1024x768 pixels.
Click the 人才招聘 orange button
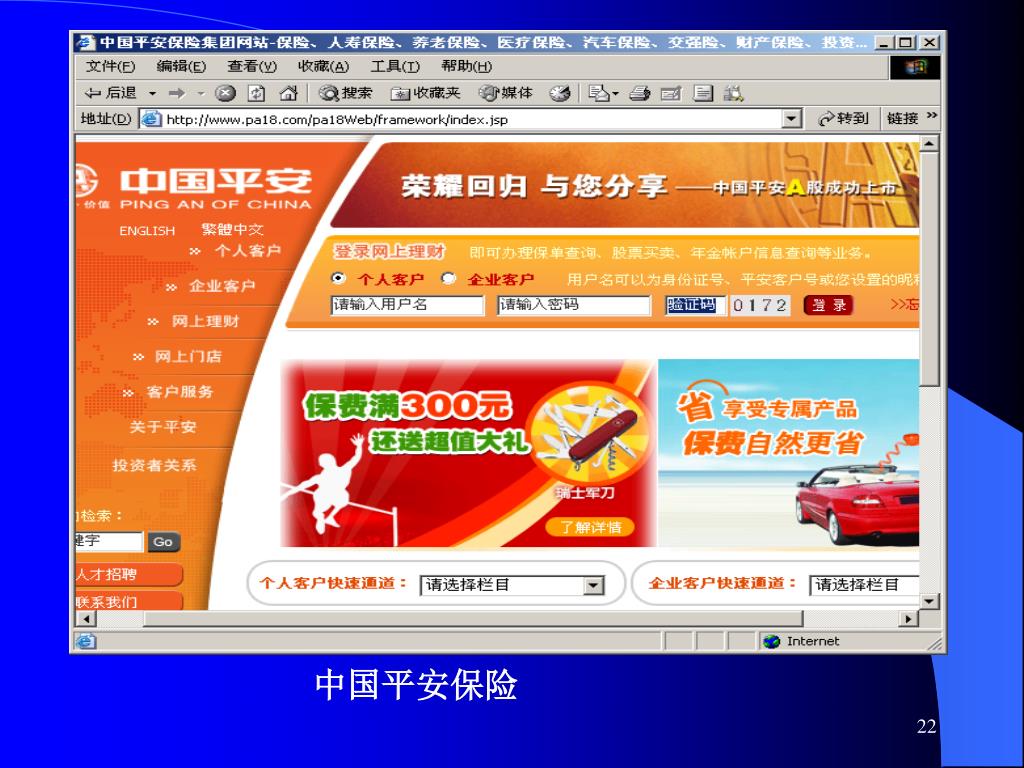tap(129, 574)
